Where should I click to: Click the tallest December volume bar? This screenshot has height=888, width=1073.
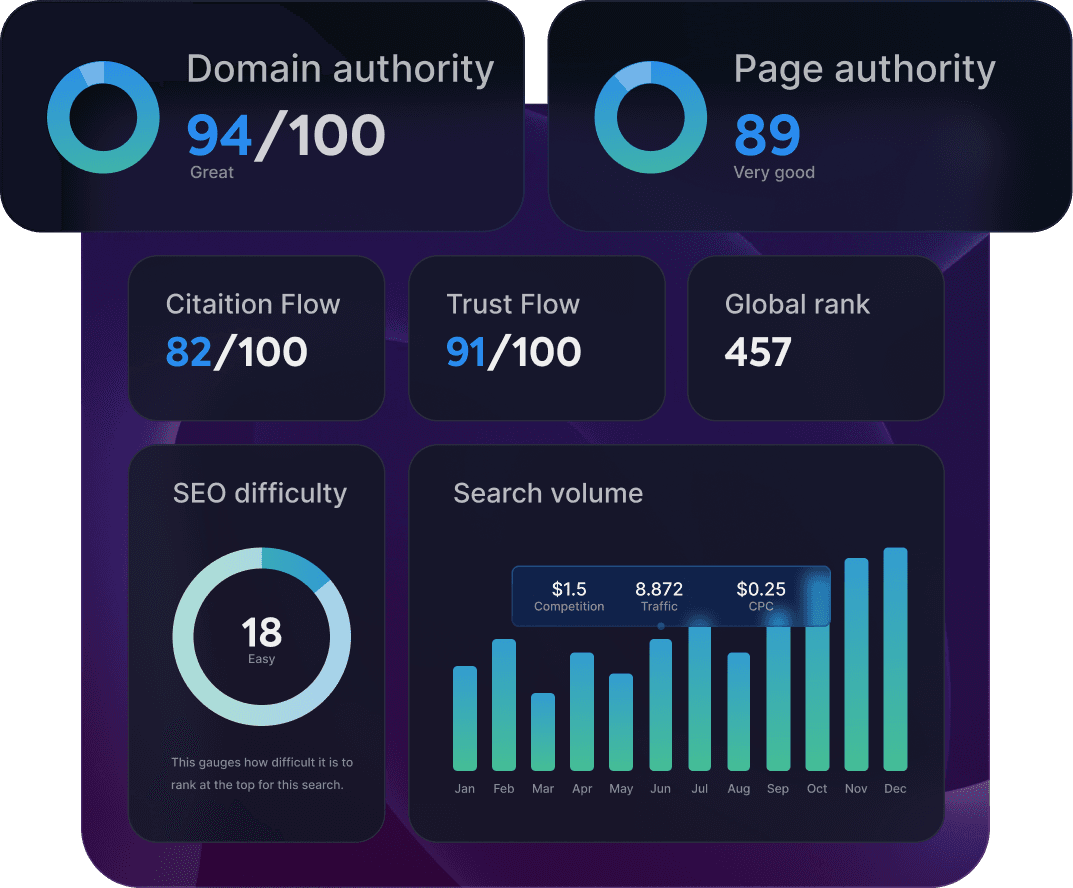(894, 660)
